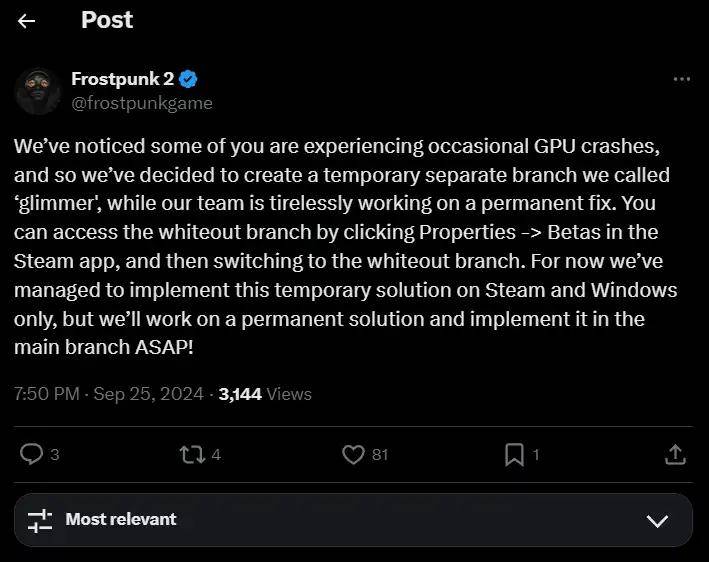View the 3,144 Views analytics
This screenshot has width=709, height=562.
[265, 394]
